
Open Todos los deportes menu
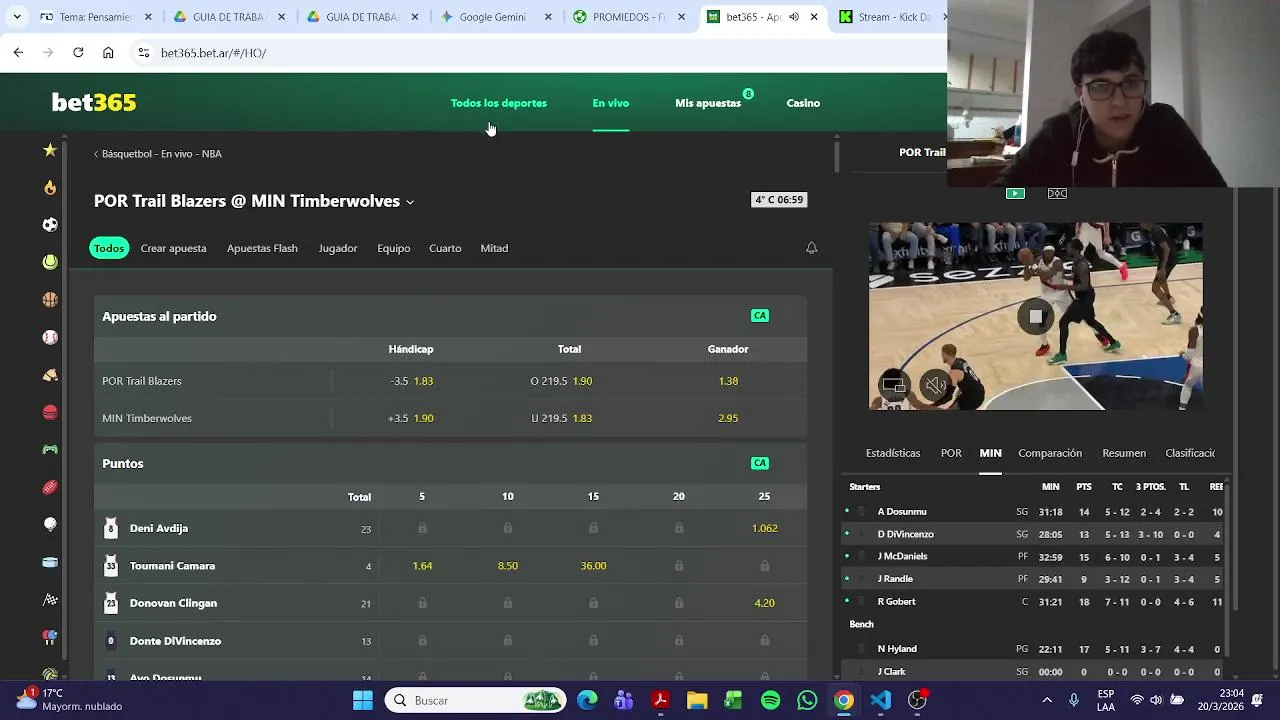498,103
